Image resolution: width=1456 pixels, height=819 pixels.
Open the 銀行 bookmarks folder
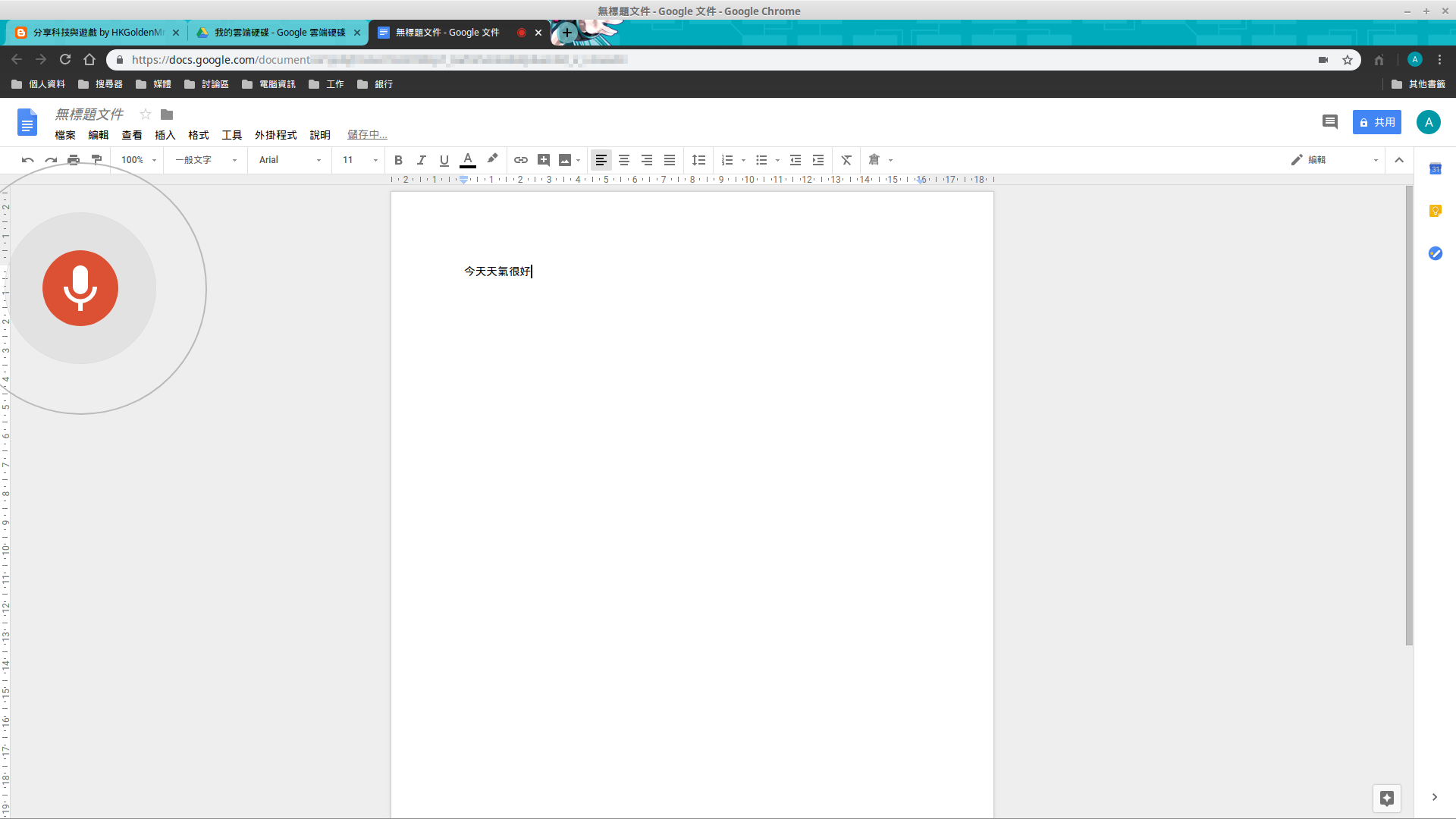coord(375,84)
